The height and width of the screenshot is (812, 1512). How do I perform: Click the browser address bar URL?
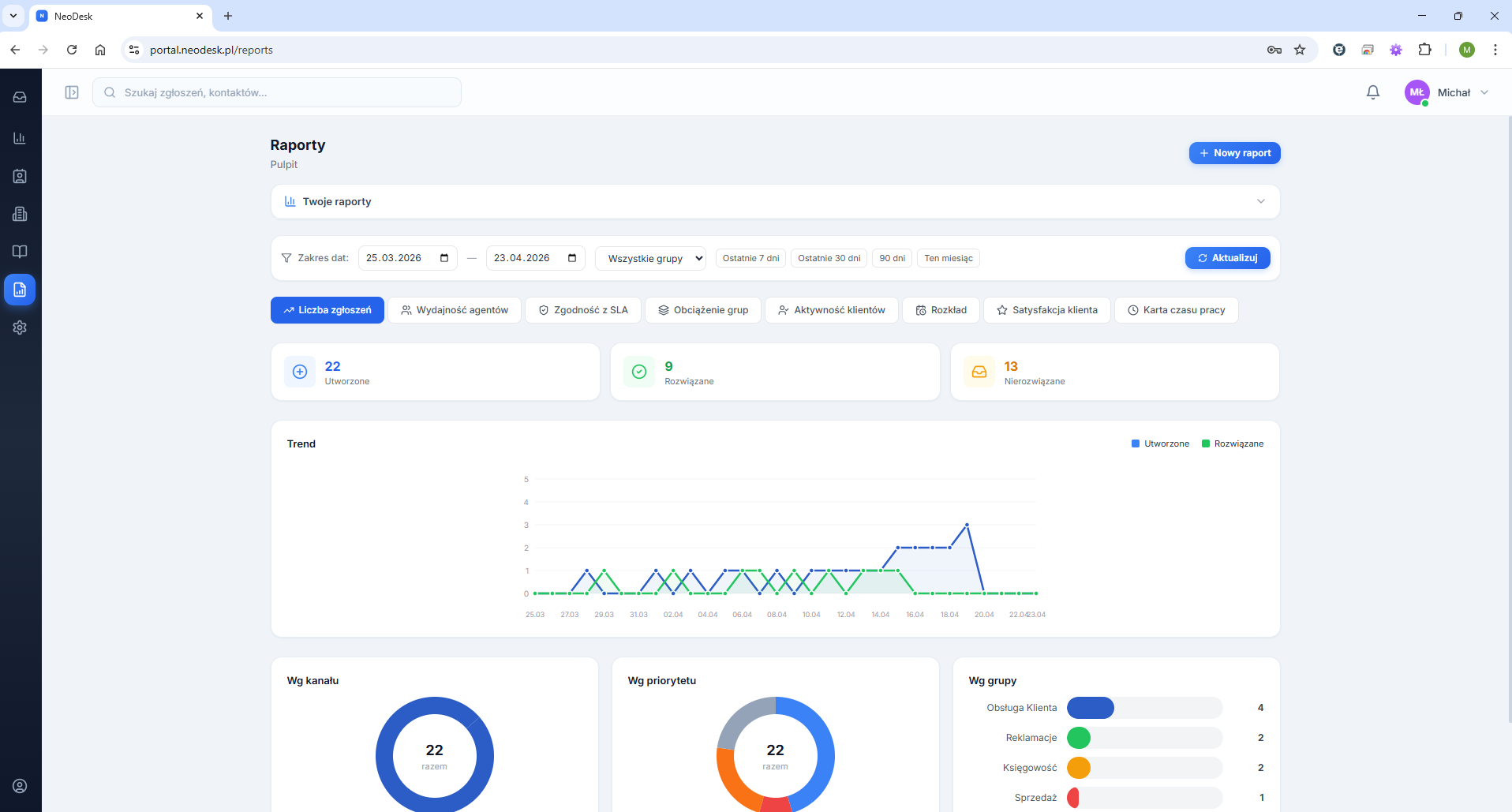[211, 50]
